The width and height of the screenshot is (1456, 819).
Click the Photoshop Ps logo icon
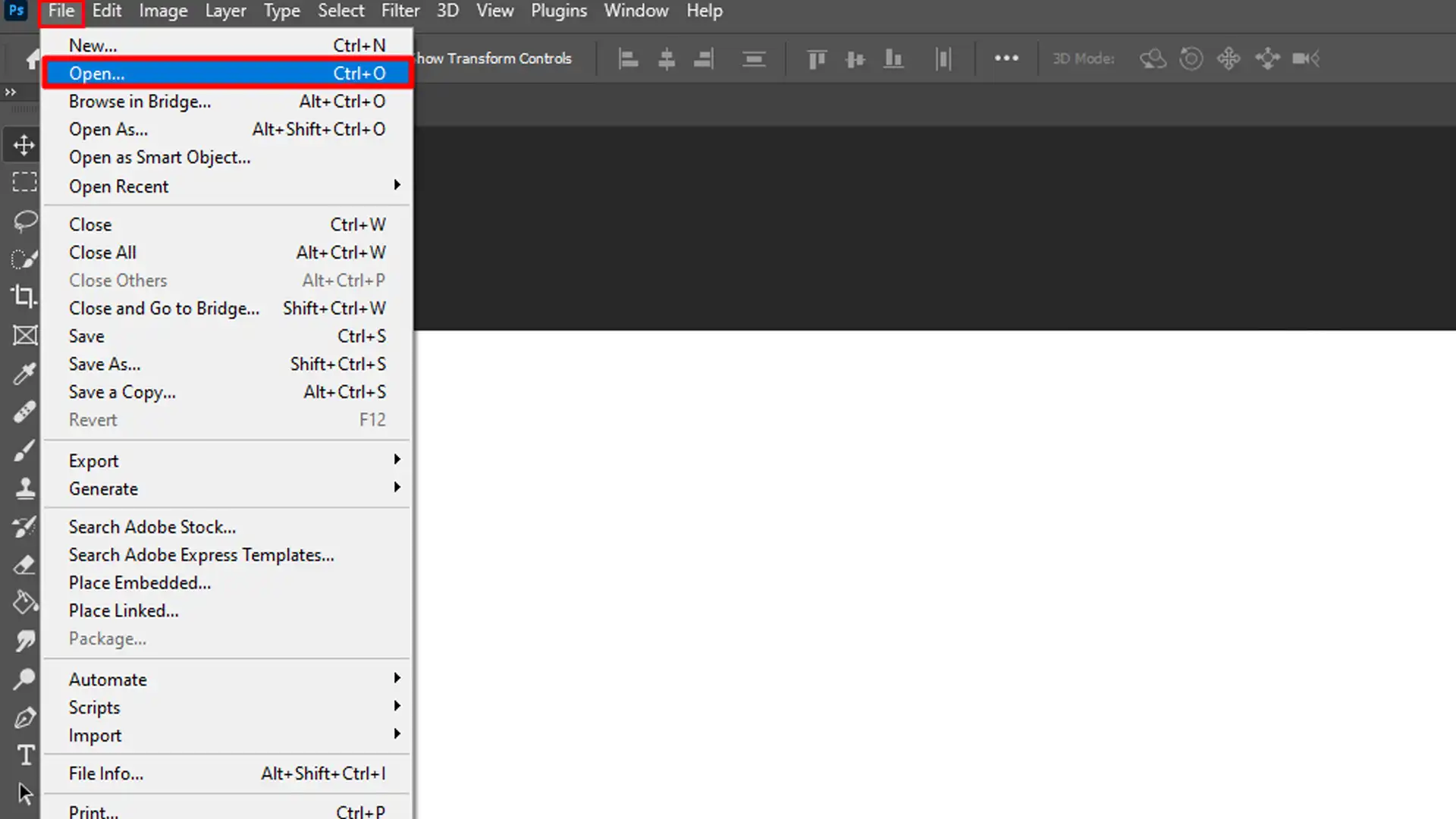16,11
